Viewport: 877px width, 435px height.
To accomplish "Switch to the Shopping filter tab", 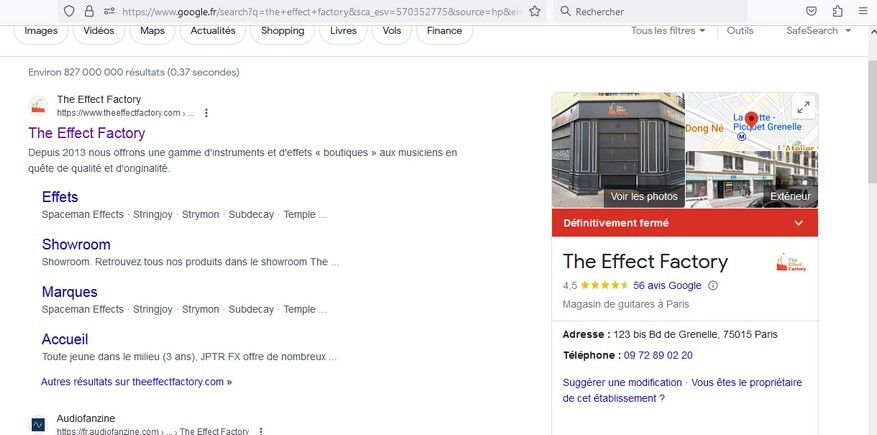I will [x=282, y=31].
